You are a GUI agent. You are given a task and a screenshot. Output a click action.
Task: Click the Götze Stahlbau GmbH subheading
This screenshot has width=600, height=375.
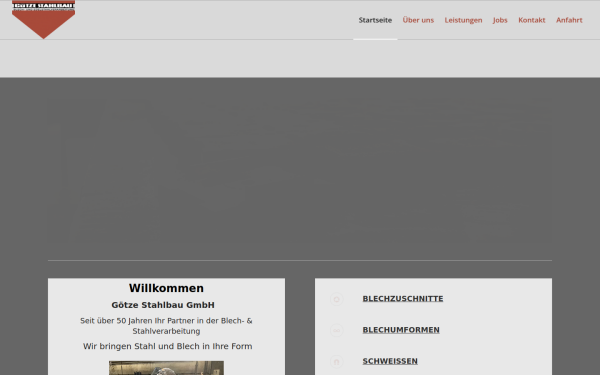tap(163, 305)
